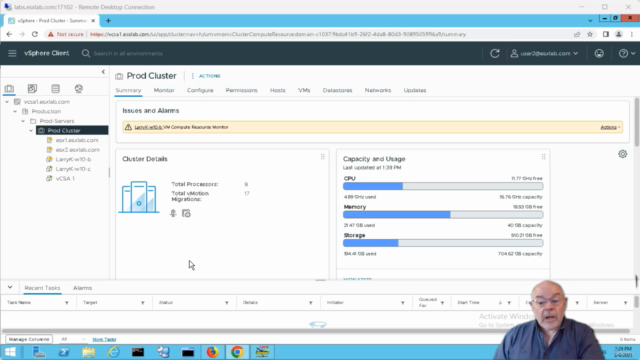
Task: Open the user2@esxlab.com account dropdown
Action: pyautogui.click(x=544, y=53)
